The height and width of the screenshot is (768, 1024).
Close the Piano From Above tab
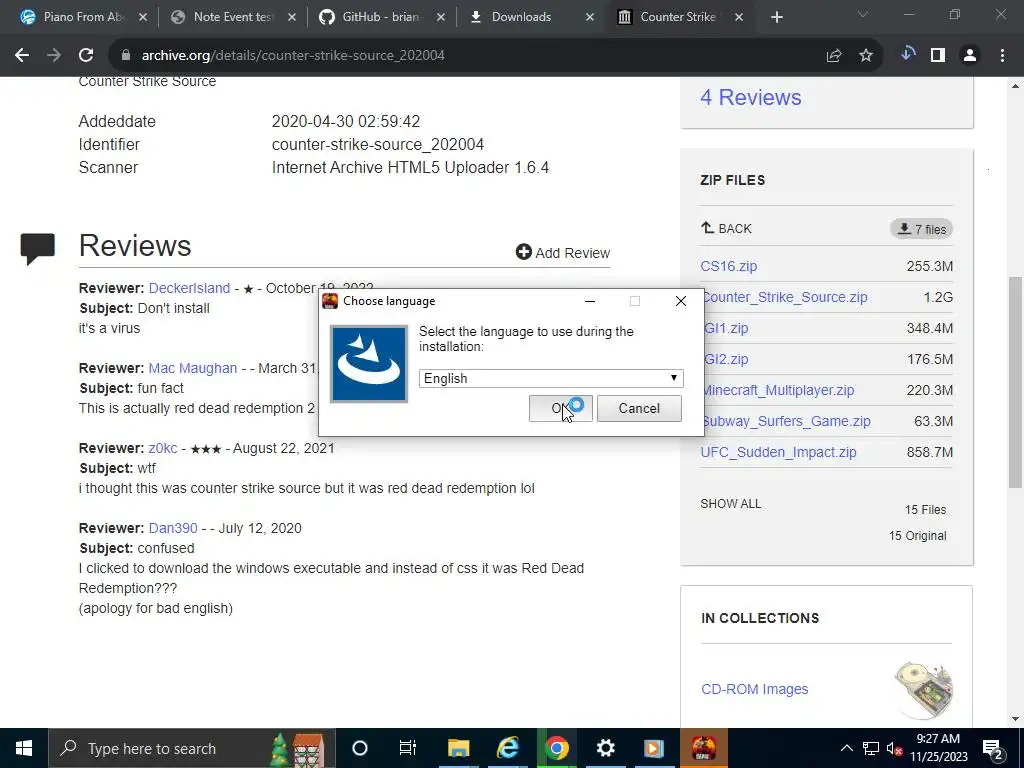tap(143, 18)
